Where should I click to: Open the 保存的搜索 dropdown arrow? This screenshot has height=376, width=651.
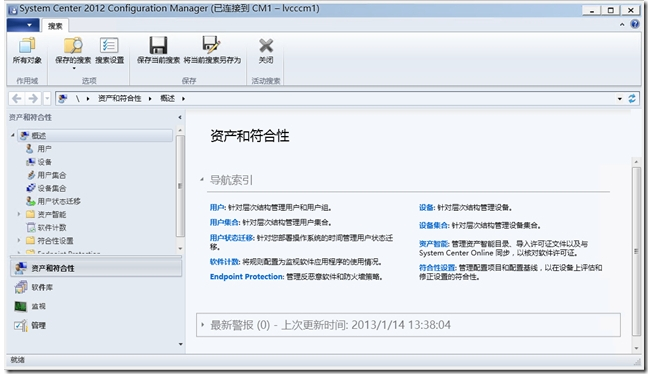[74, 68]
